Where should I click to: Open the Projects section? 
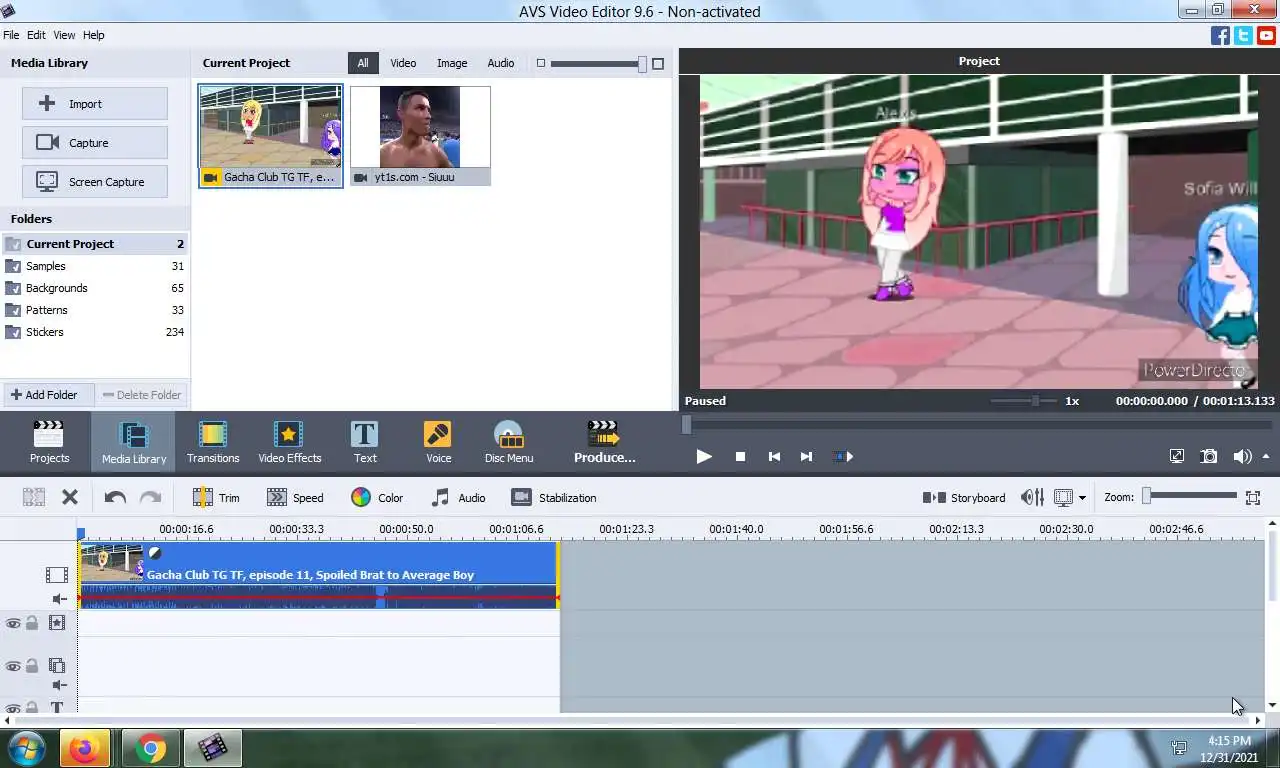click(49, 442)
